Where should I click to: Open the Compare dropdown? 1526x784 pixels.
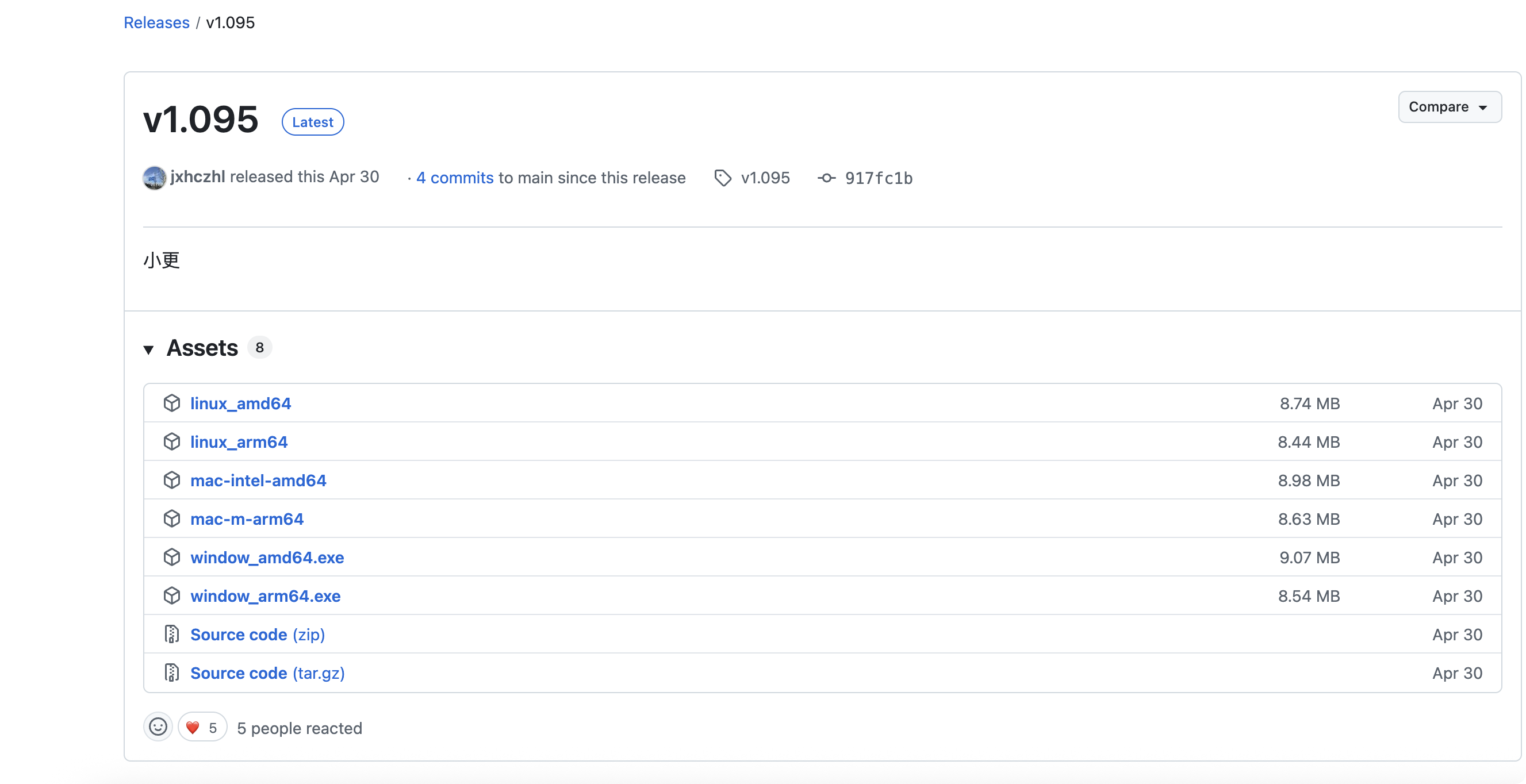[1449, 106]
